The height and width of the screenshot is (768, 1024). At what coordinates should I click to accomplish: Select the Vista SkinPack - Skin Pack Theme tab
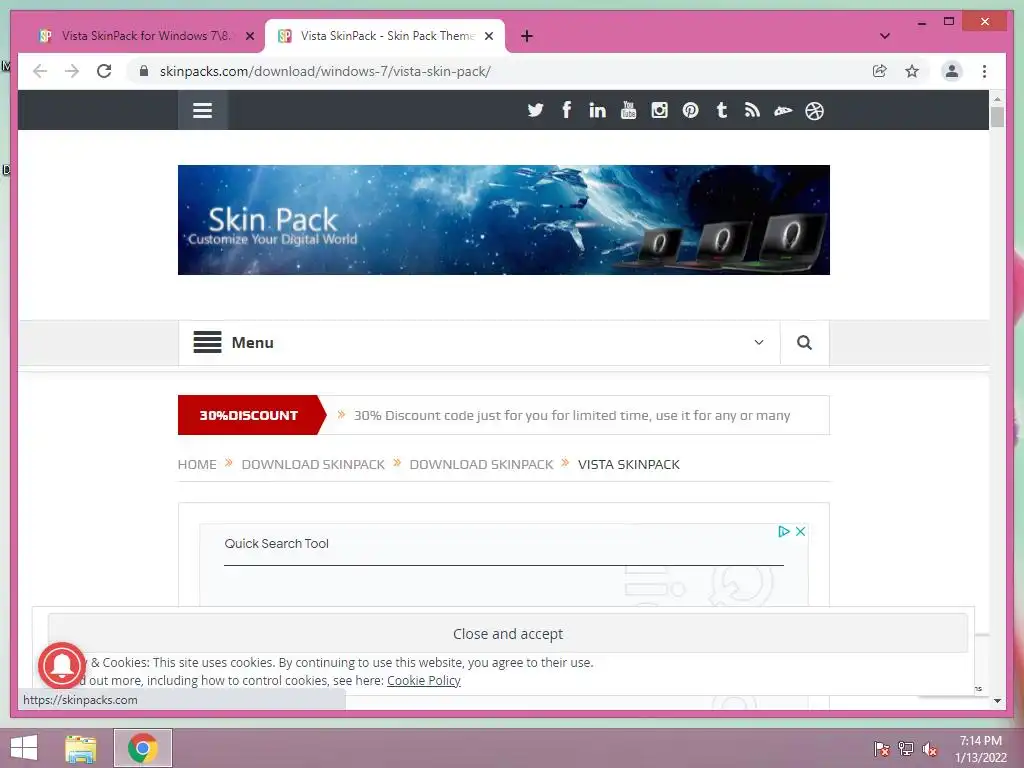coord(387,36)
